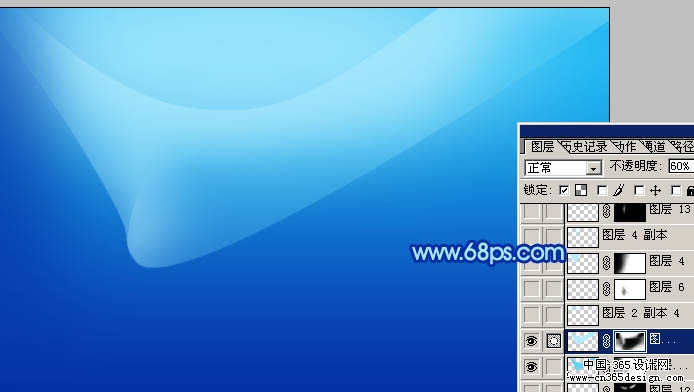694x392 pixels.
Task: Switch to the 图层 (Layers) tab
Action: coord(542,146)
